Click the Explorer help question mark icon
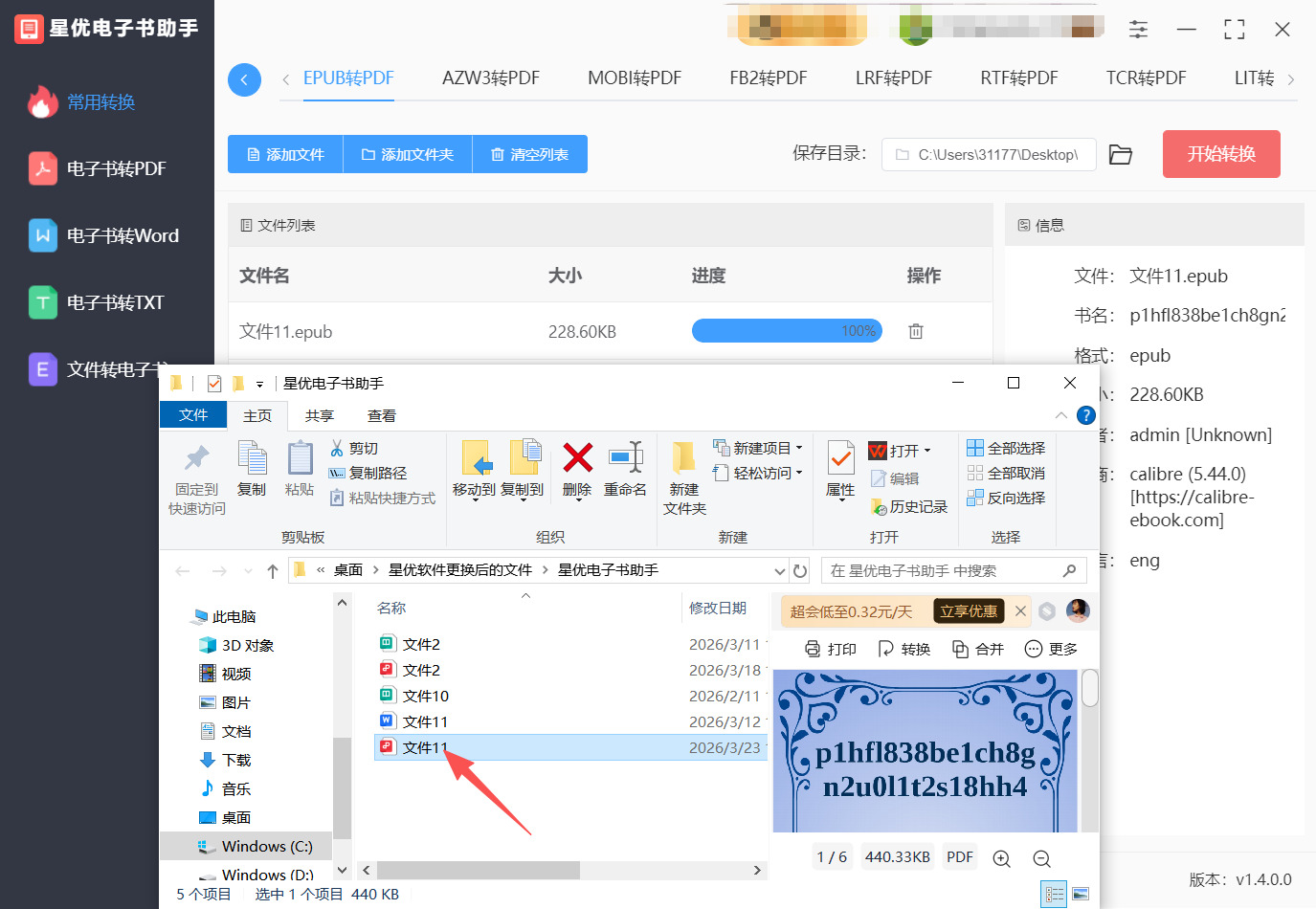1316x909 pixels. tap(1085, 415)
